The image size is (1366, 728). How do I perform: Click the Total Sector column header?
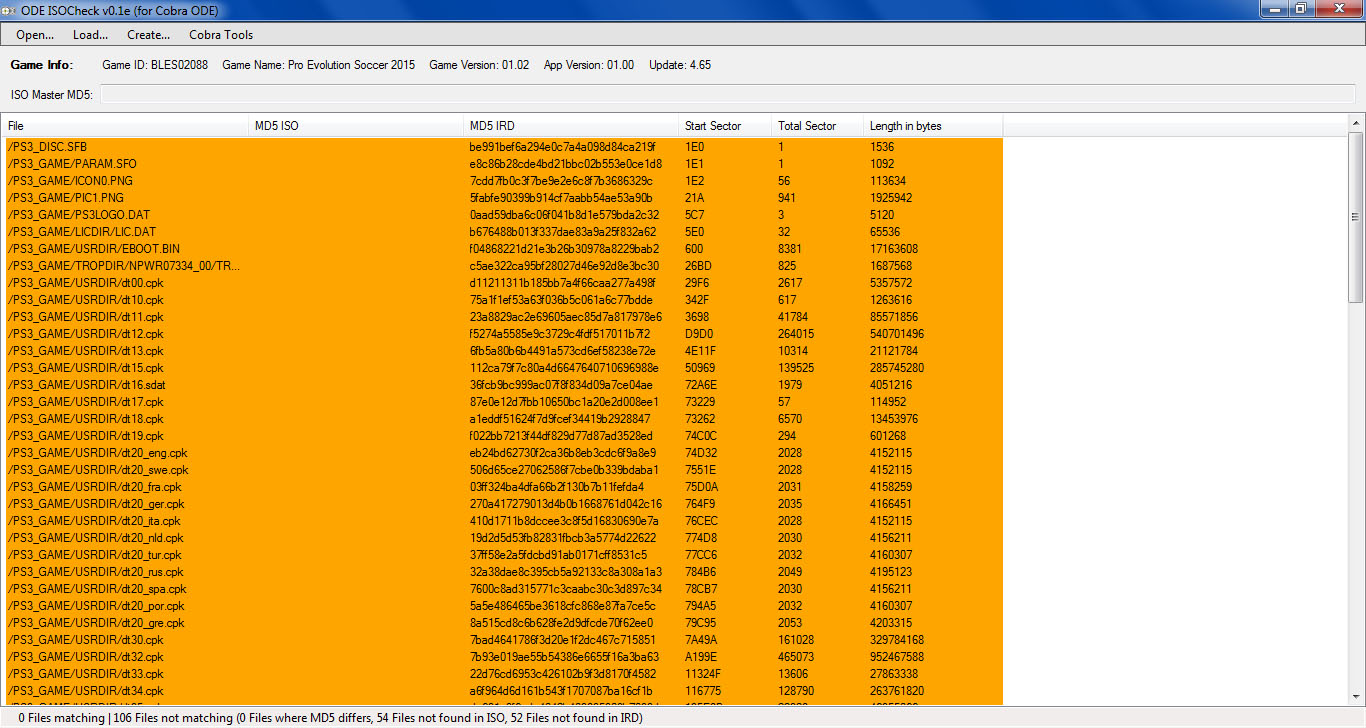pos(817,126)
